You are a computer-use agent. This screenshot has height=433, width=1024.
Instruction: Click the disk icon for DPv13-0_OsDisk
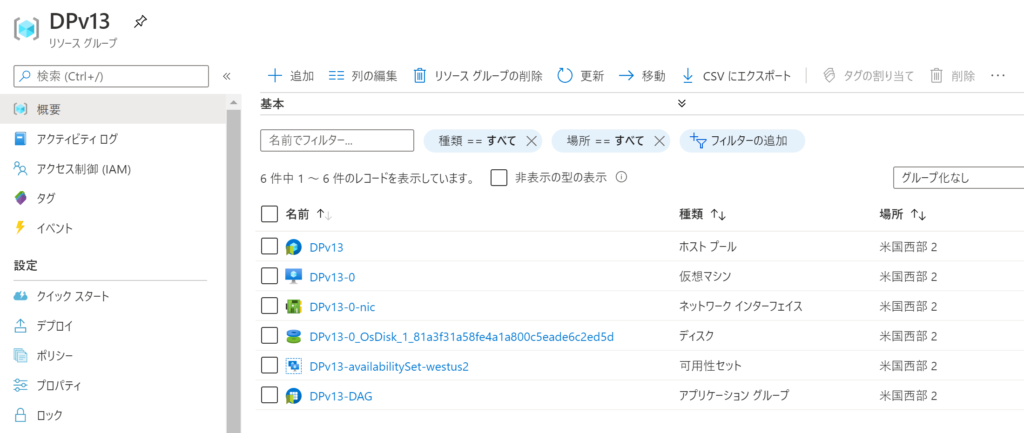point(294,336)
